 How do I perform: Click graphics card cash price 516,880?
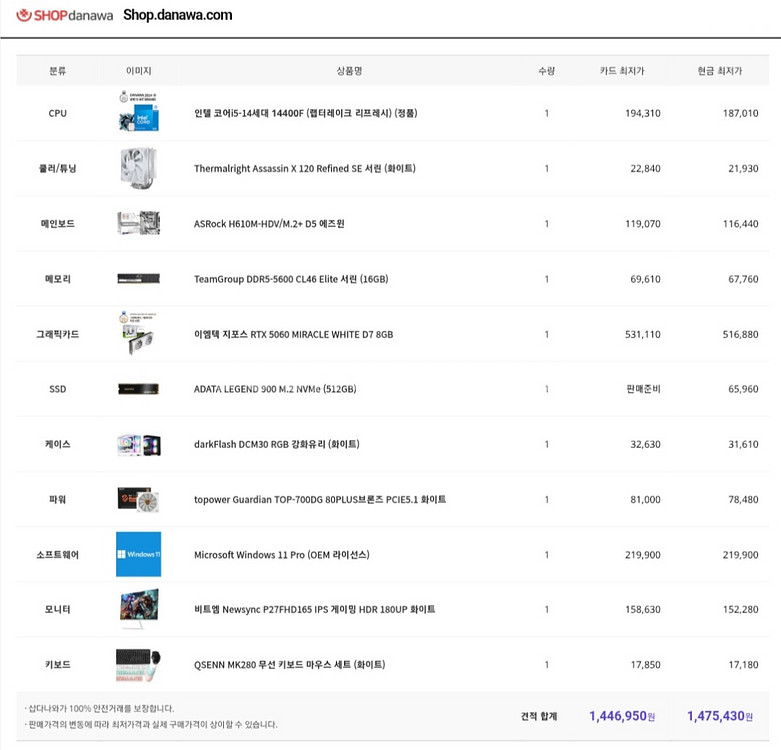(x=740, y=334)
